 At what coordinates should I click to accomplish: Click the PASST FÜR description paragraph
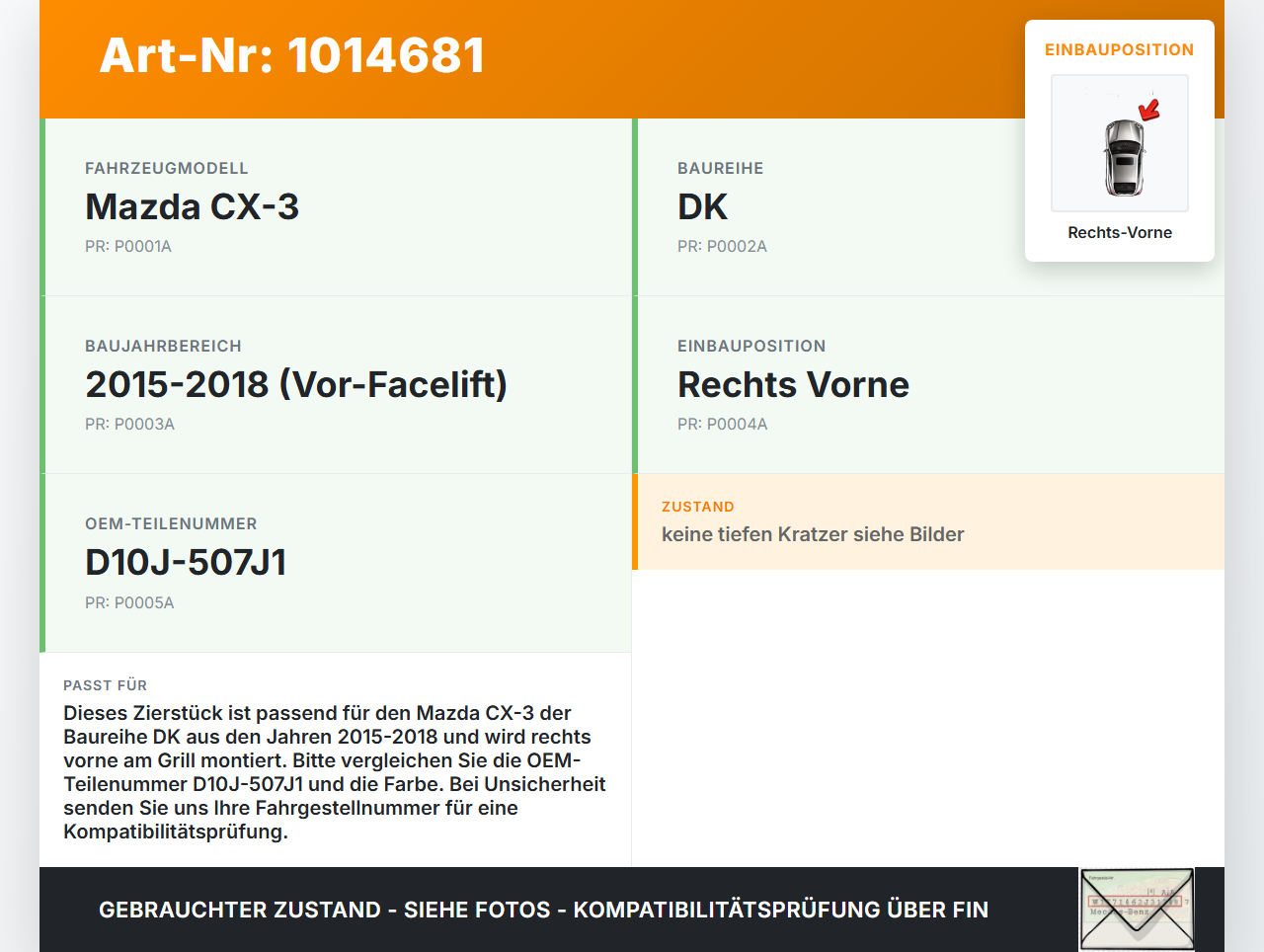click(x=335, y=772)
